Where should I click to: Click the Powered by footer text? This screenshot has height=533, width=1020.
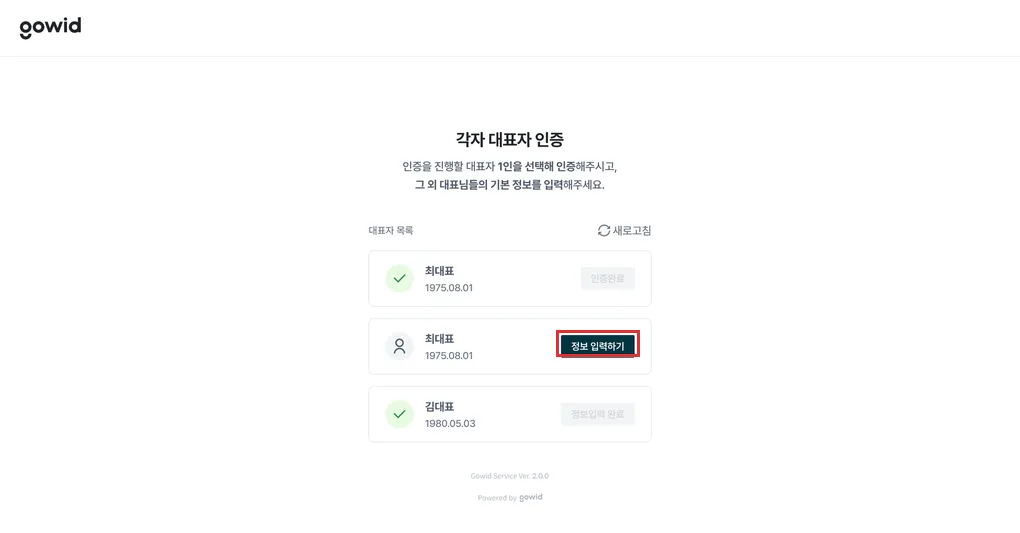tap(497, 498)
